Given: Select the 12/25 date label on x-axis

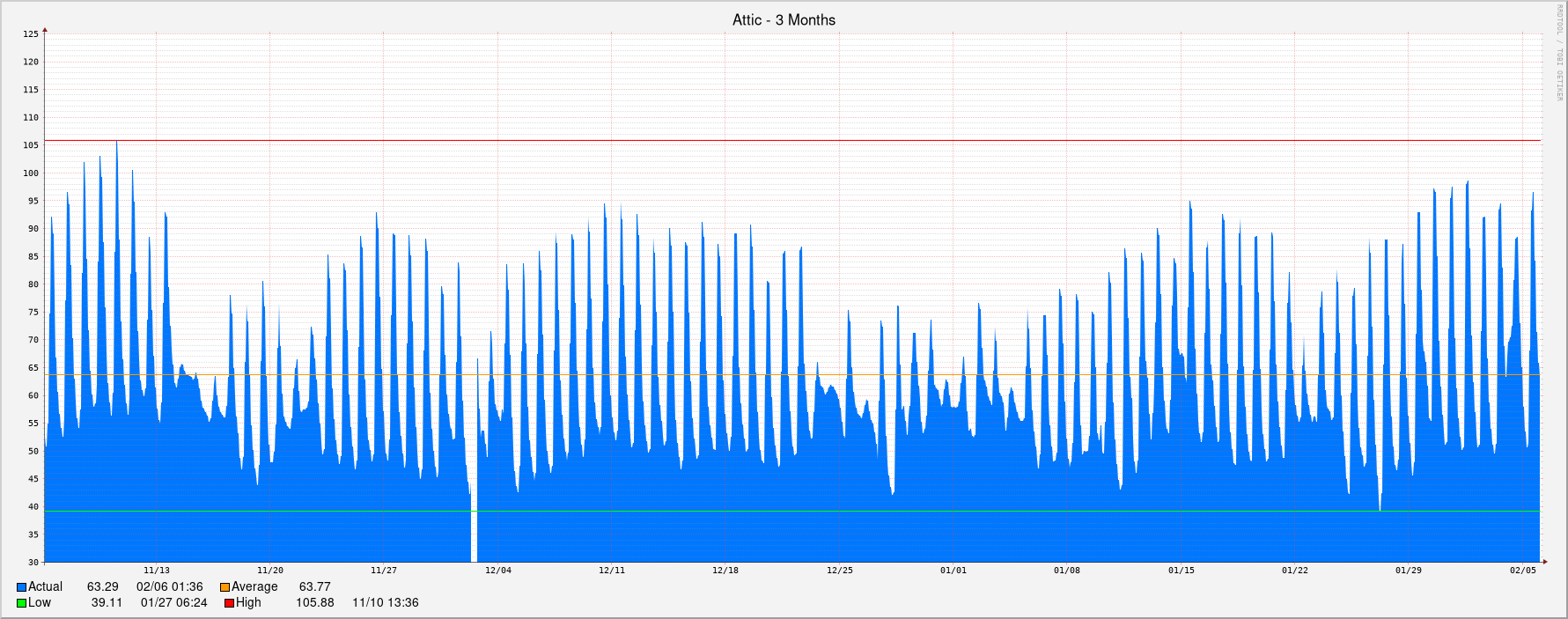Looking at the screenshot, I should [x=840, y=571].
